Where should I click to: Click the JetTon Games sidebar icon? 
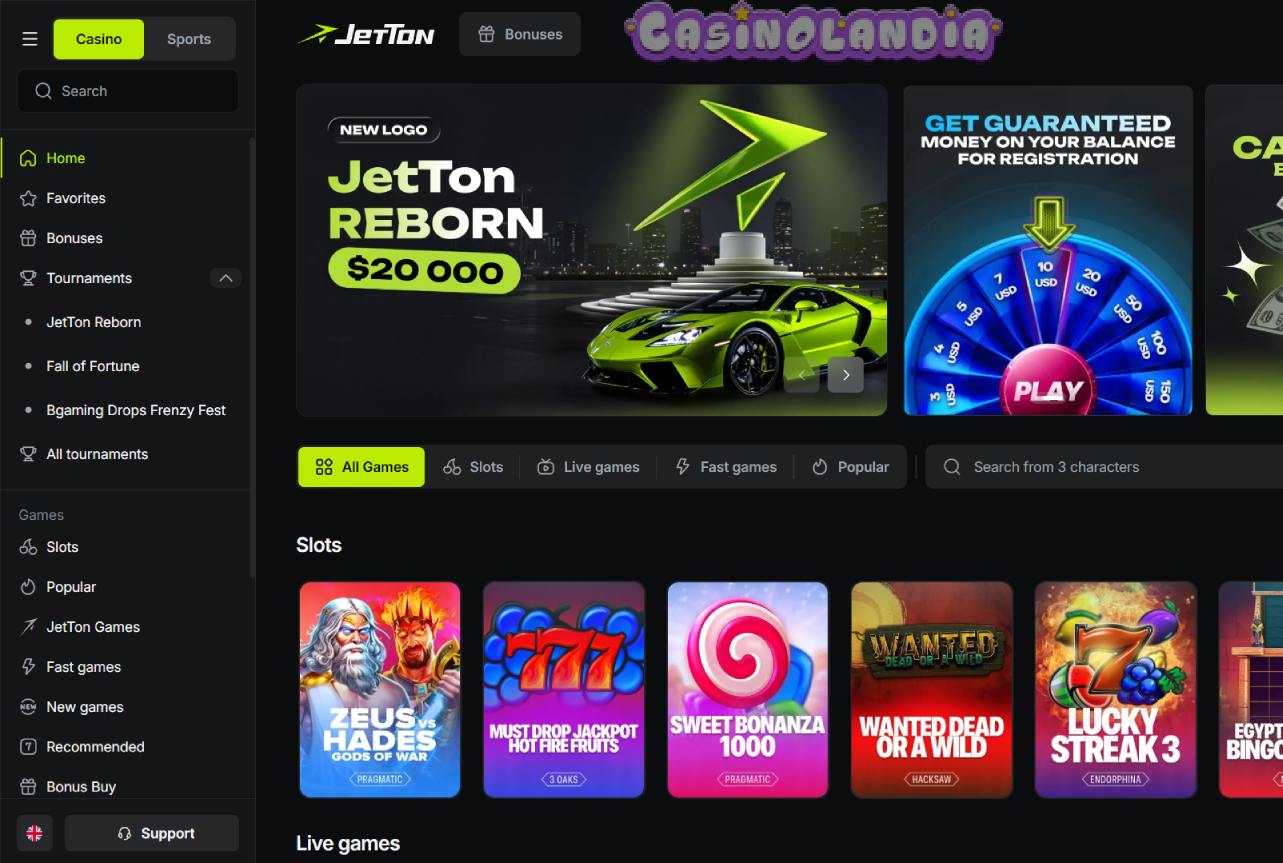point(28,627)
